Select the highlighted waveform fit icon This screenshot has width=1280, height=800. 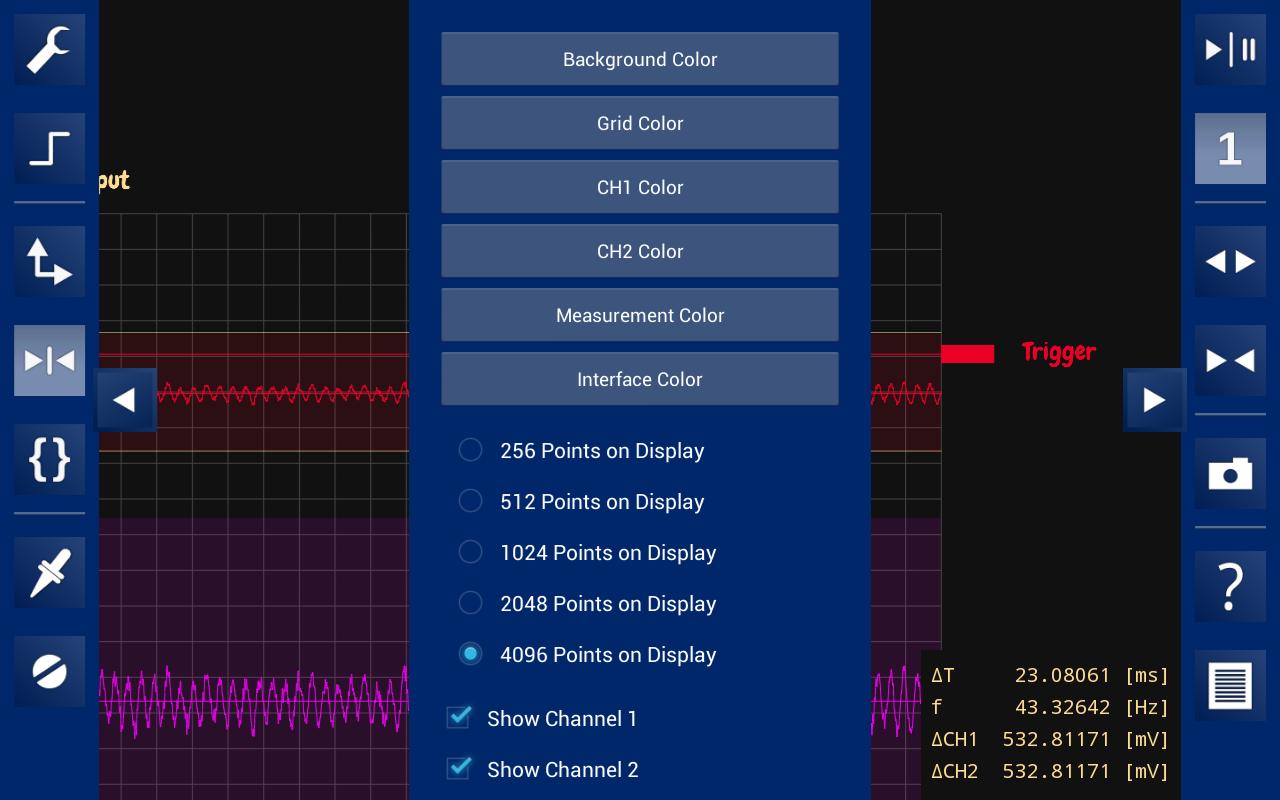(49, 360)
